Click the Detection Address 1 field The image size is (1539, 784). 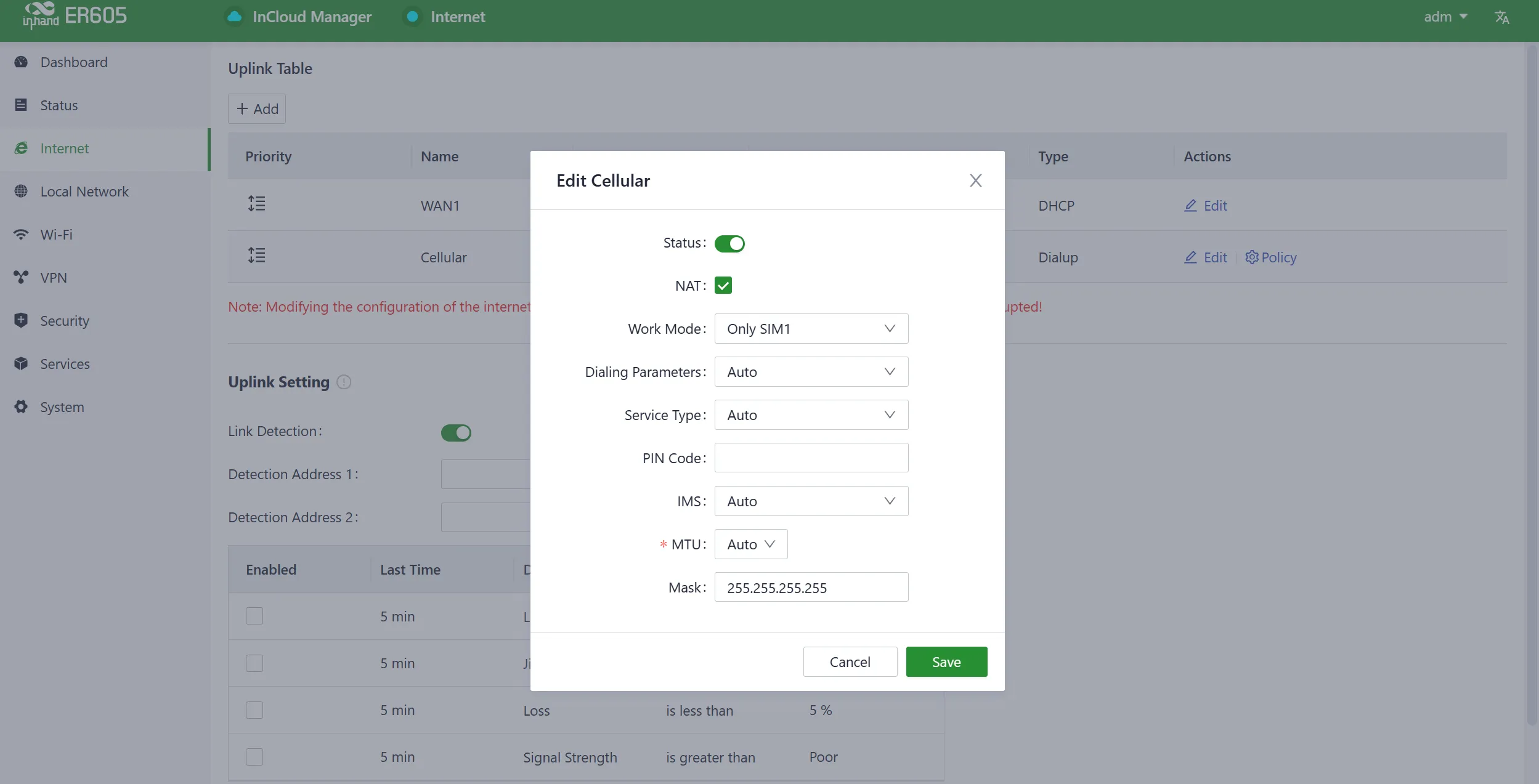coord(485,474)
